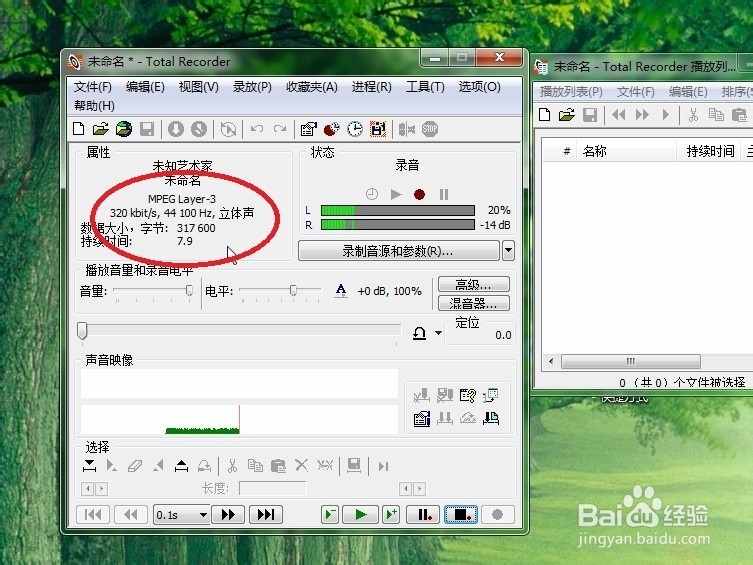Viewport: 753px width, 565px height.
Task: Click the auto level 'A' icon
Action: pyautogui.click(x=341, y=291)
